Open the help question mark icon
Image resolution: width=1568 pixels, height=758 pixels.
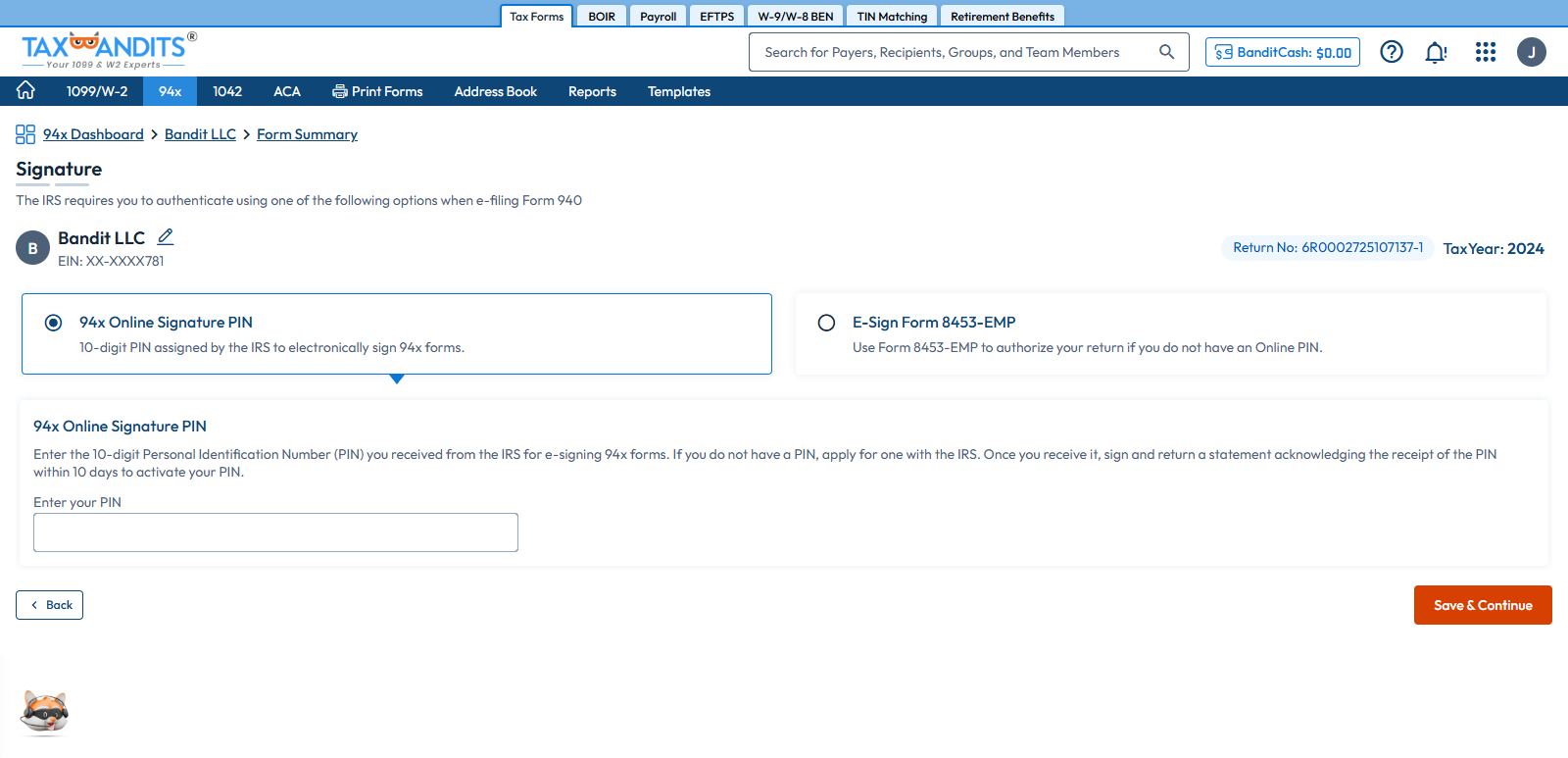pos(1391,52)
